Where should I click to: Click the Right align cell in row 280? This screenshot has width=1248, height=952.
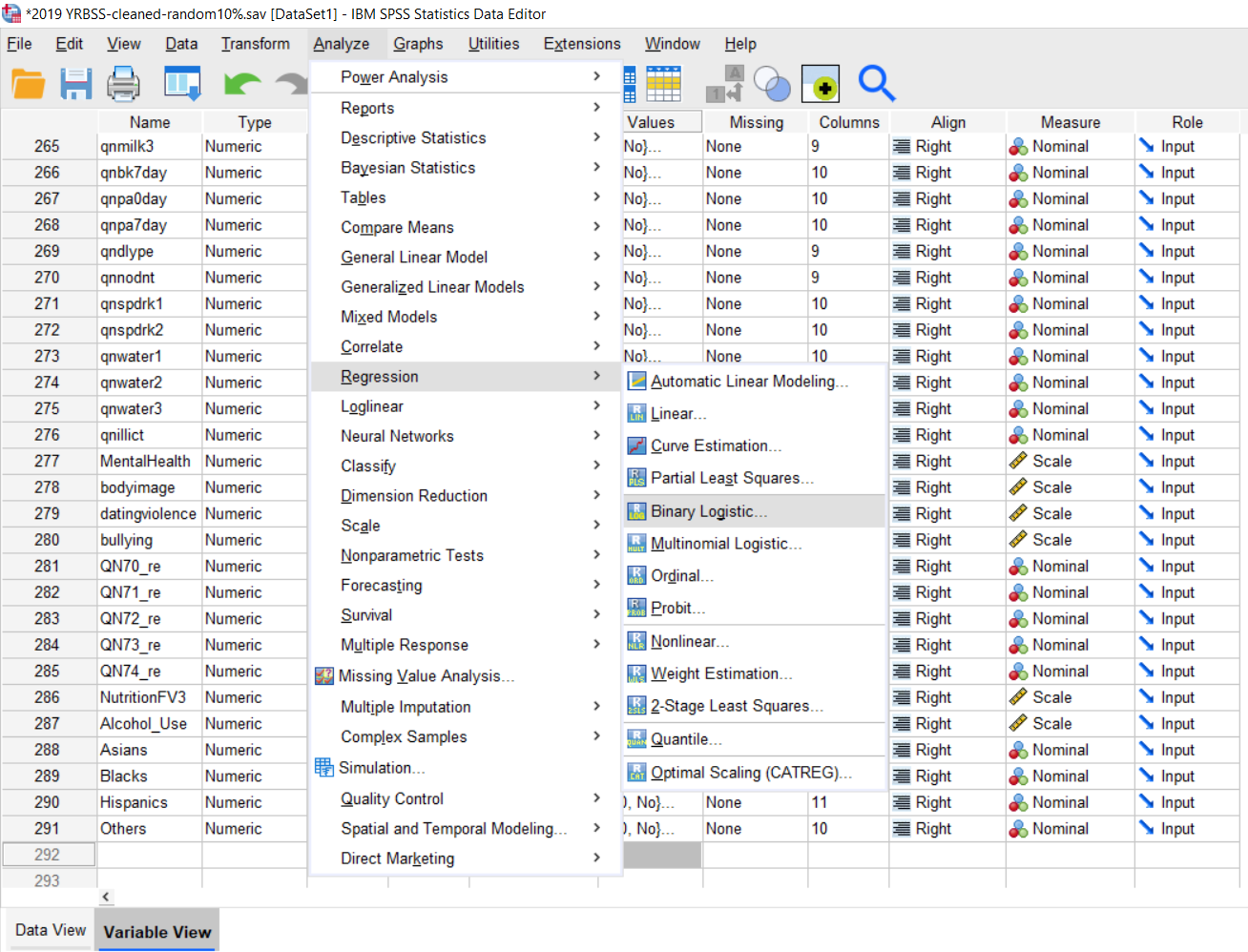947,540
